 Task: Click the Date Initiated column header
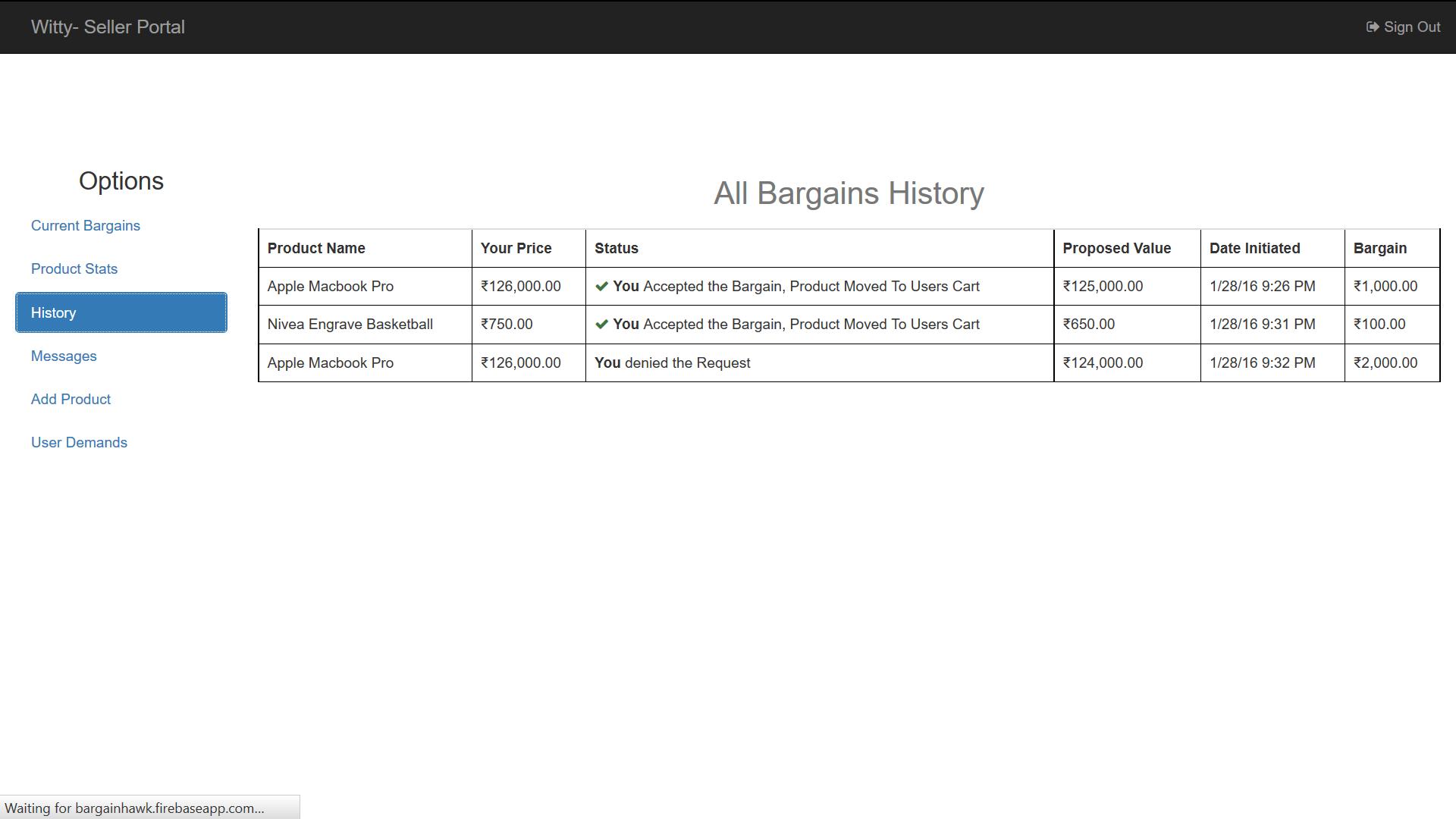1254,249
